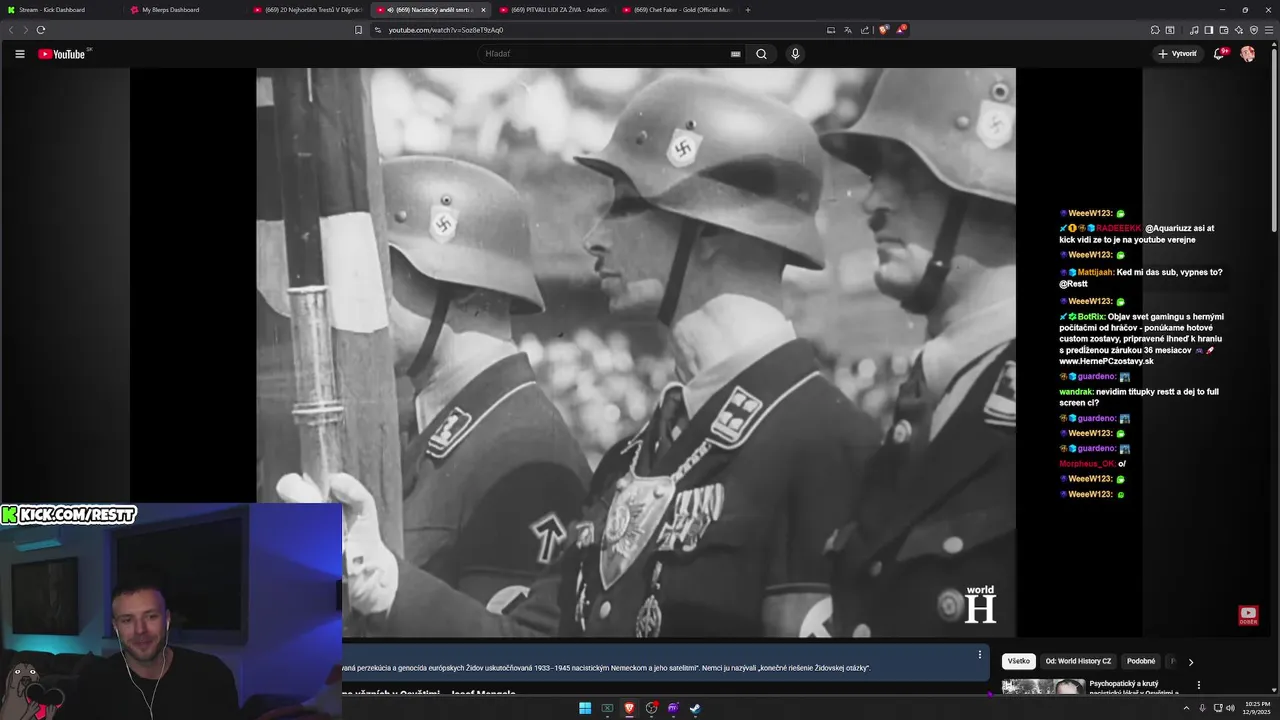Click the RADEEEKK username in chat
This screenshot has height=720, width=1280.
[x=1118, y=228]
